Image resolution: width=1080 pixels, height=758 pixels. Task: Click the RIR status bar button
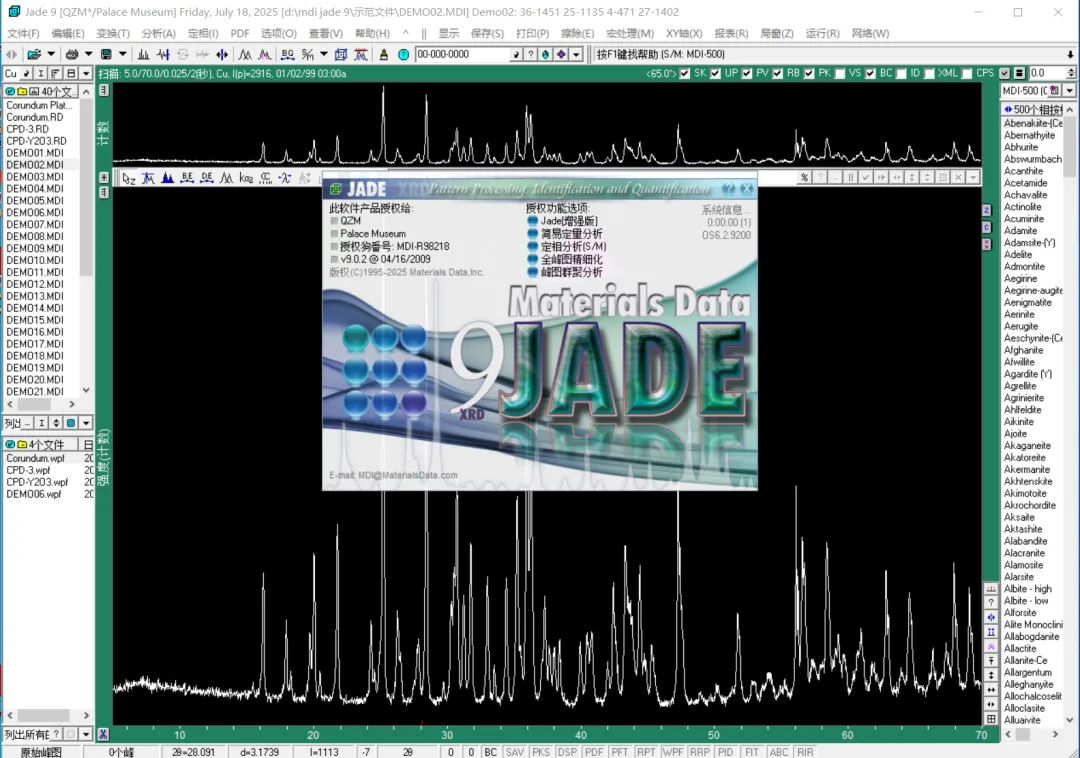pyautogui.click(x=804, y=752)
